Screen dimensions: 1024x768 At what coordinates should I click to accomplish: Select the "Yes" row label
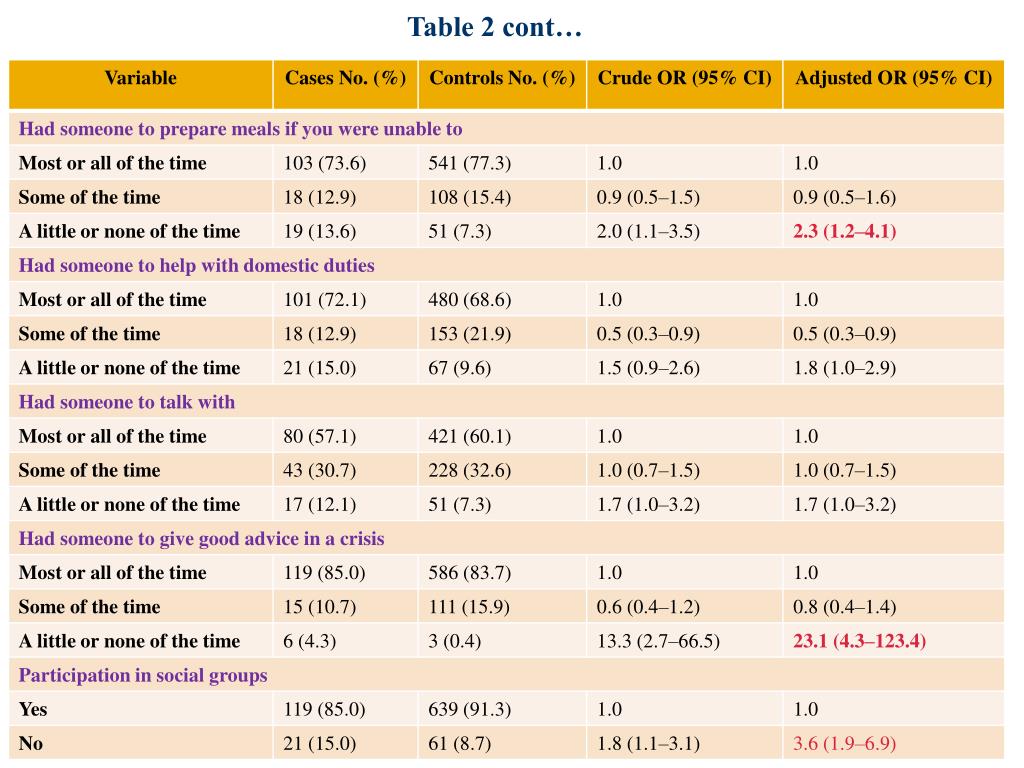click(x=33, y=710)
